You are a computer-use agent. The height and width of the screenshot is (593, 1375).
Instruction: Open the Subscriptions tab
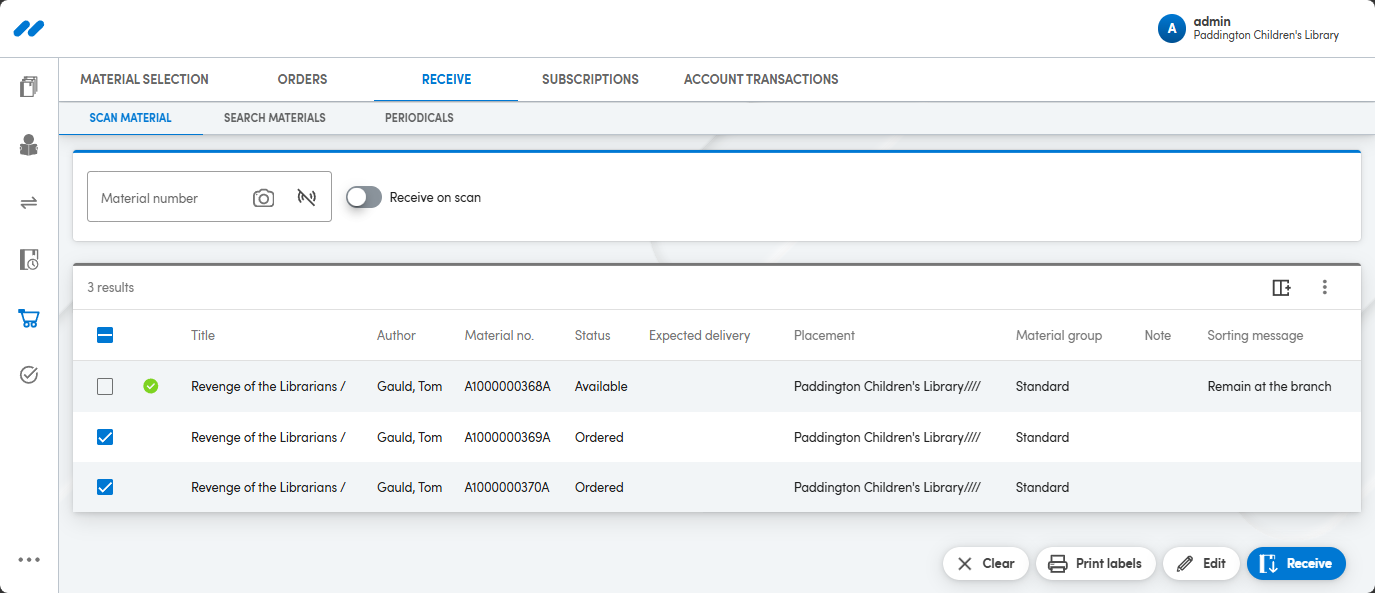coord(590,79)
